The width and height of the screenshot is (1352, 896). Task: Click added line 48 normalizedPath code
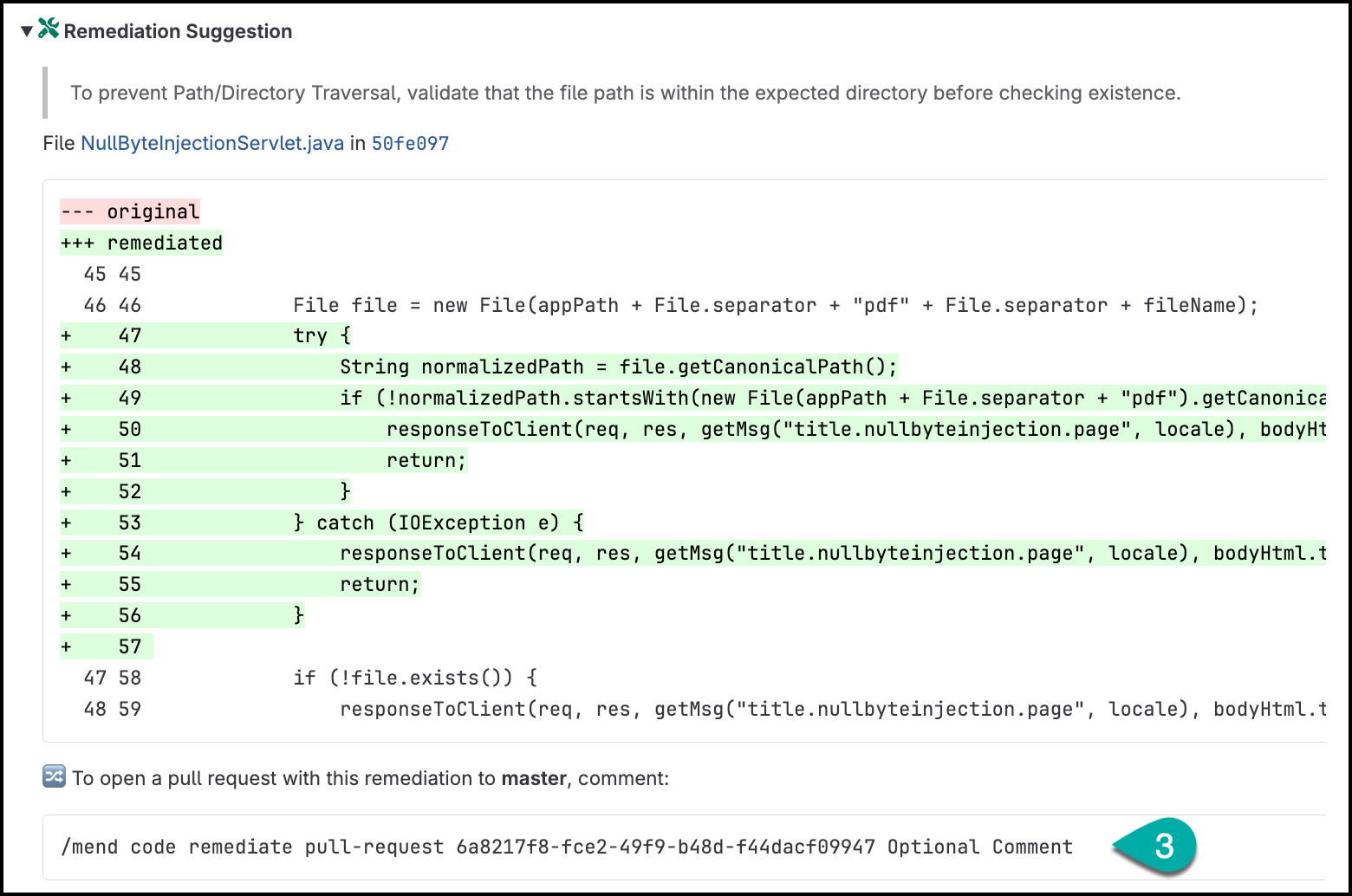(x=619, y=367)
